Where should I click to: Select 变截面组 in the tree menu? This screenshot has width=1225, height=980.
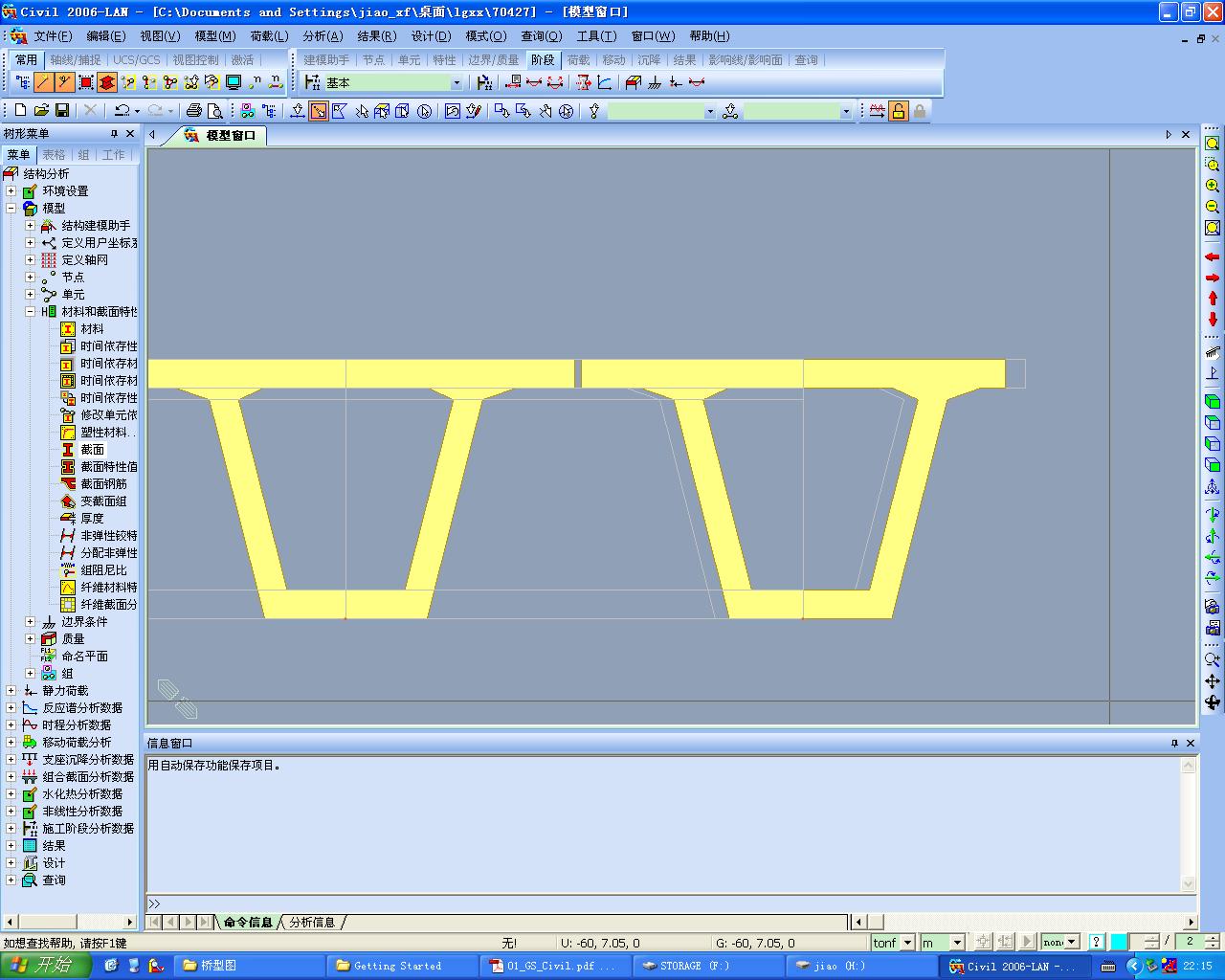[103, 501]
